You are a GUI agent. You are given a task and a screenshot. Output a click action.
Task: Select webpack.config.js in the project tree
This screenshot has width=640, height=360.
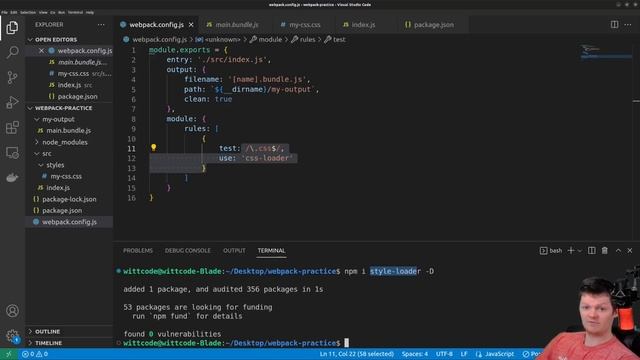point(69,222)
